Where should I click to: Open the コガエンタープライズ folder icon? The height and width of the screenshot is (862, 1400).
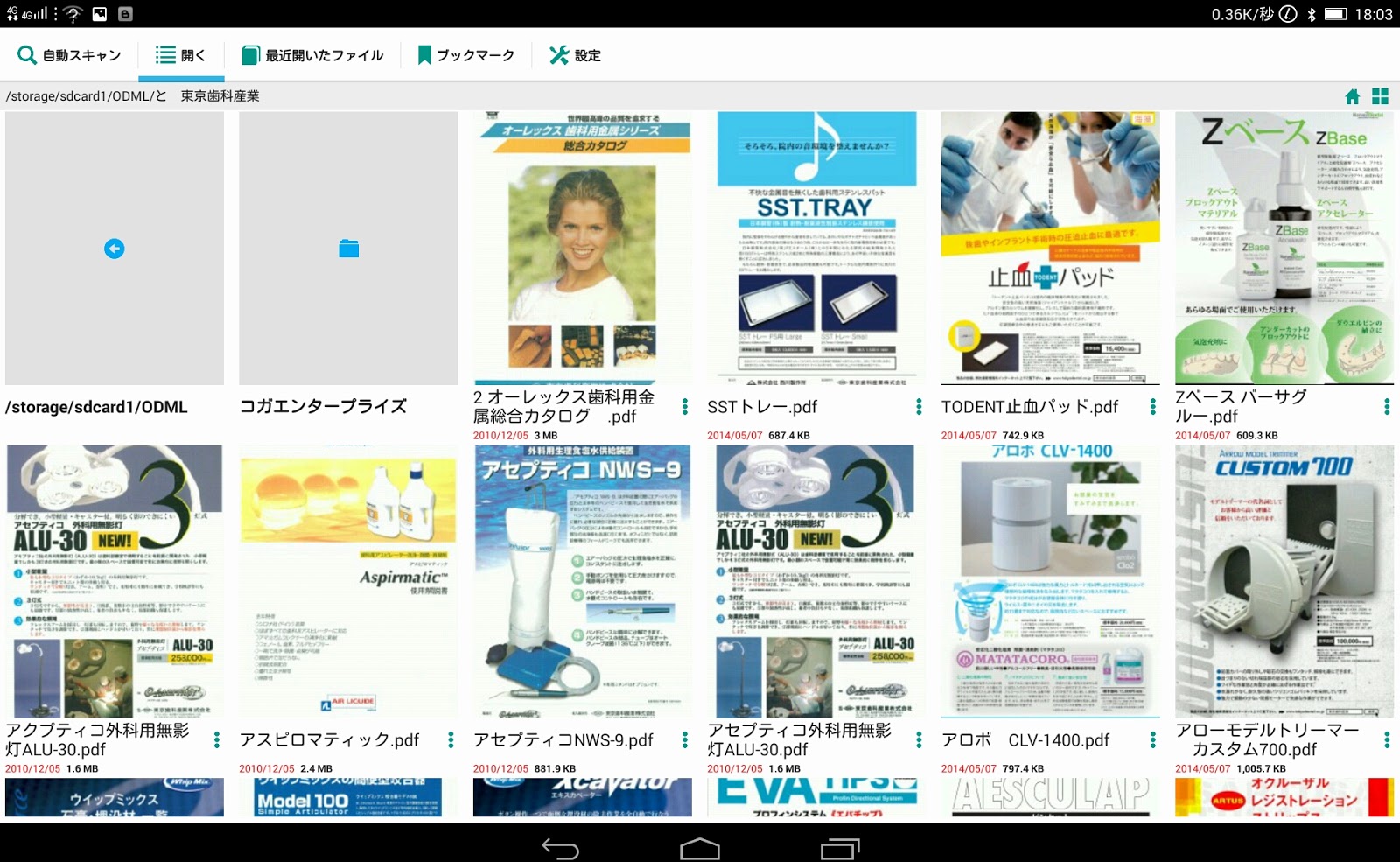[348, 249]
